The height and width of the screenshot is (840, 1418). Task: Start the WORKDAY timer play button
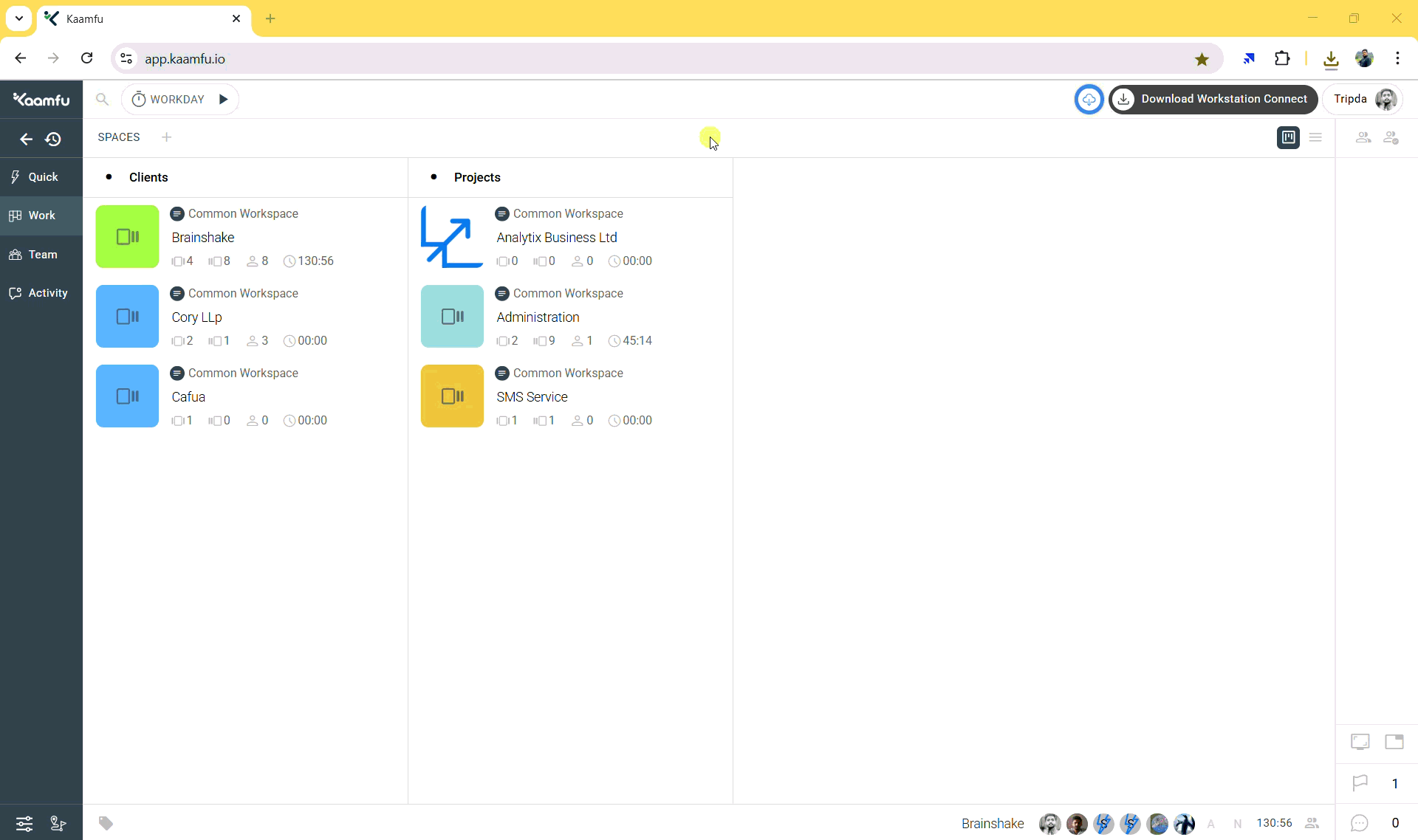point(223,99)
